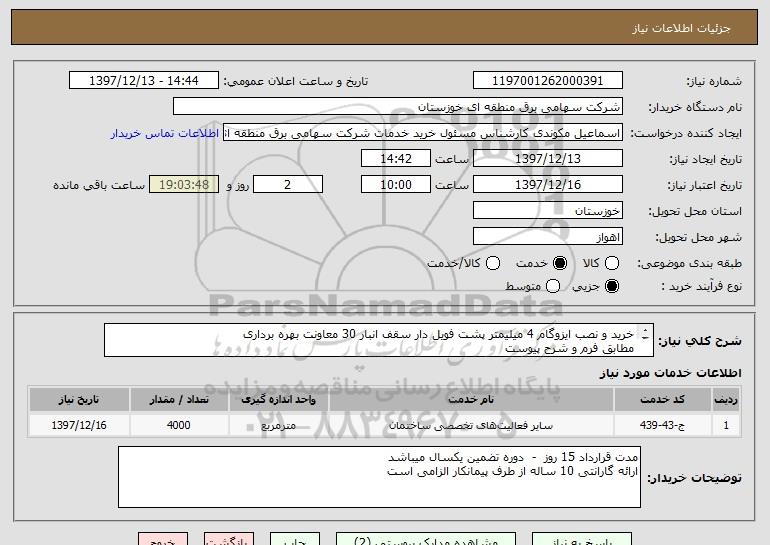
Task: Click the نام خدمت column header
Action: [471, 400]
